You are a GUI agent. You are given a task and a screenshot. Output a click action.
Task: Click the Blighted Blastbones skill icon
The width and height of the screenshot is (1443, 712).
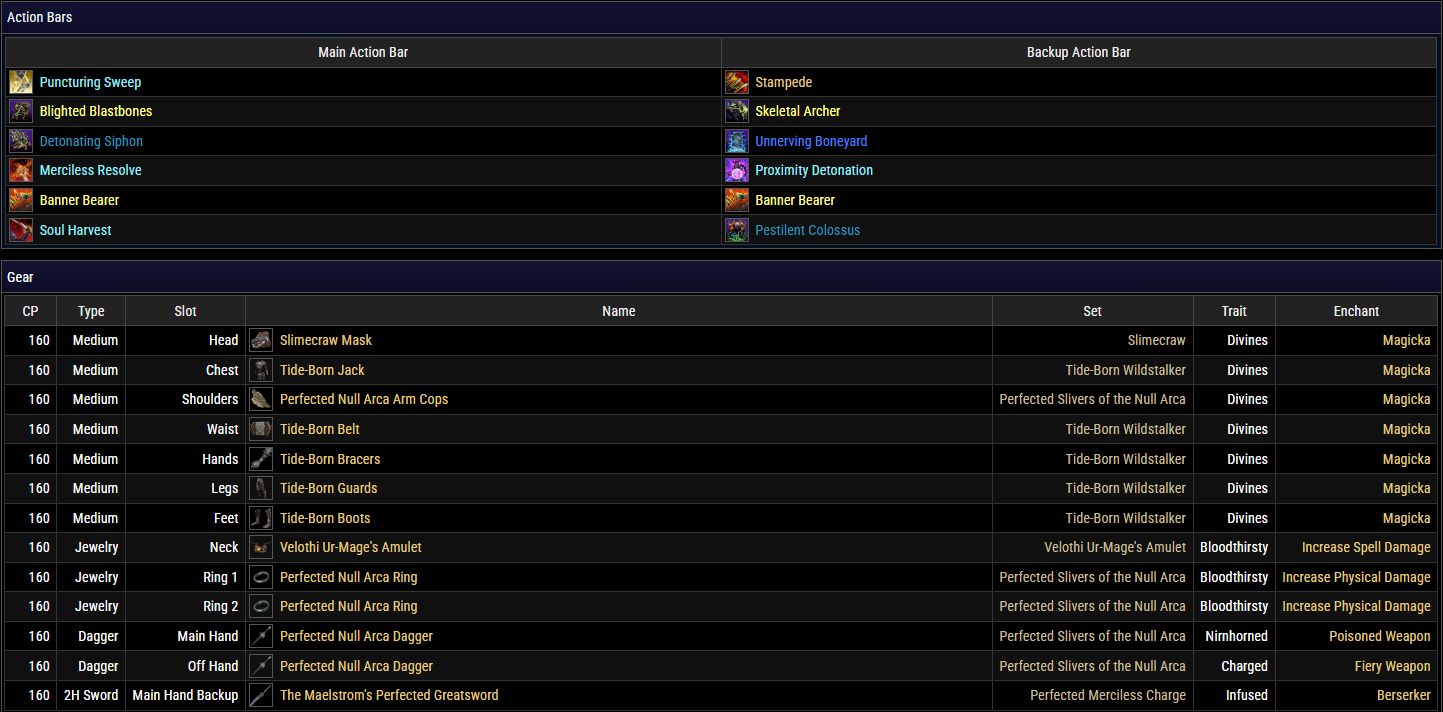pos(21,111)
